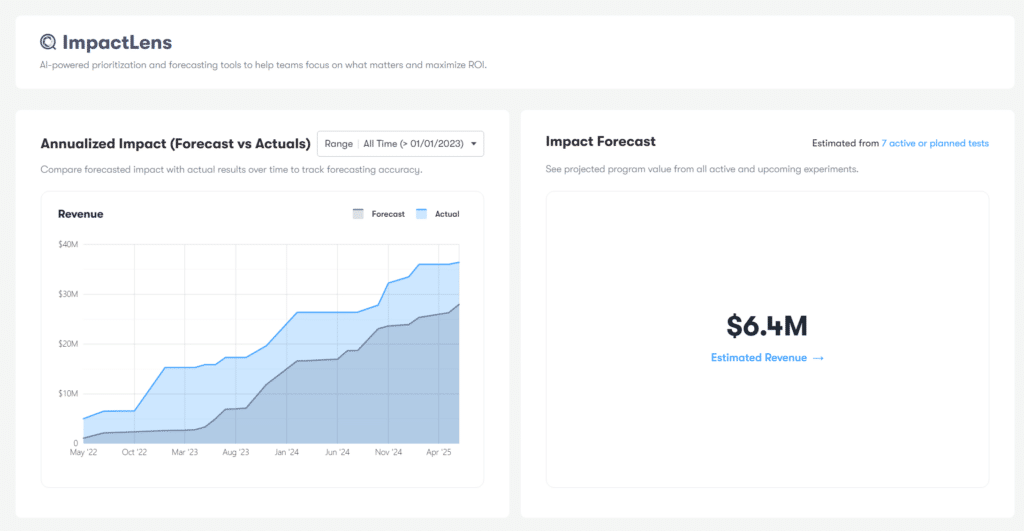The image size is (1024, 531).
Task: Click the caret arrow in Range selector
Action: coord(474,144)
